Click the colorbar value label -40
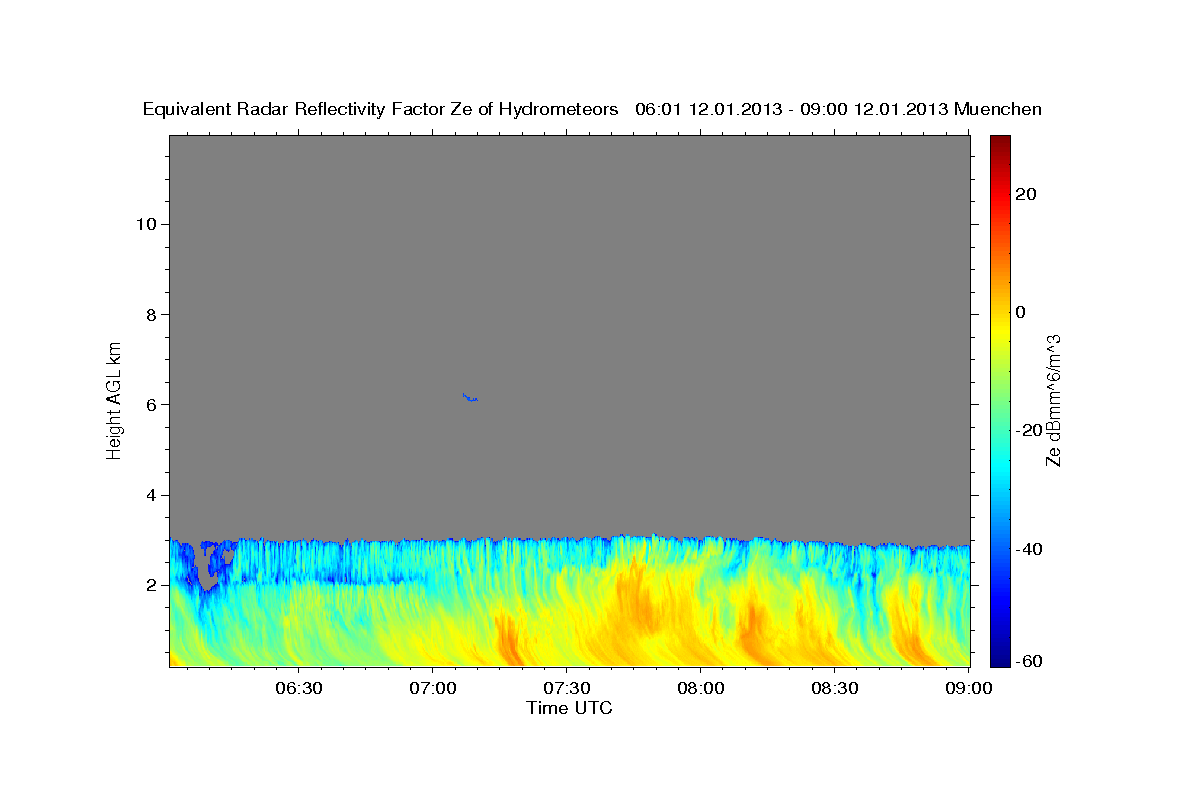 pos(1029,549)
